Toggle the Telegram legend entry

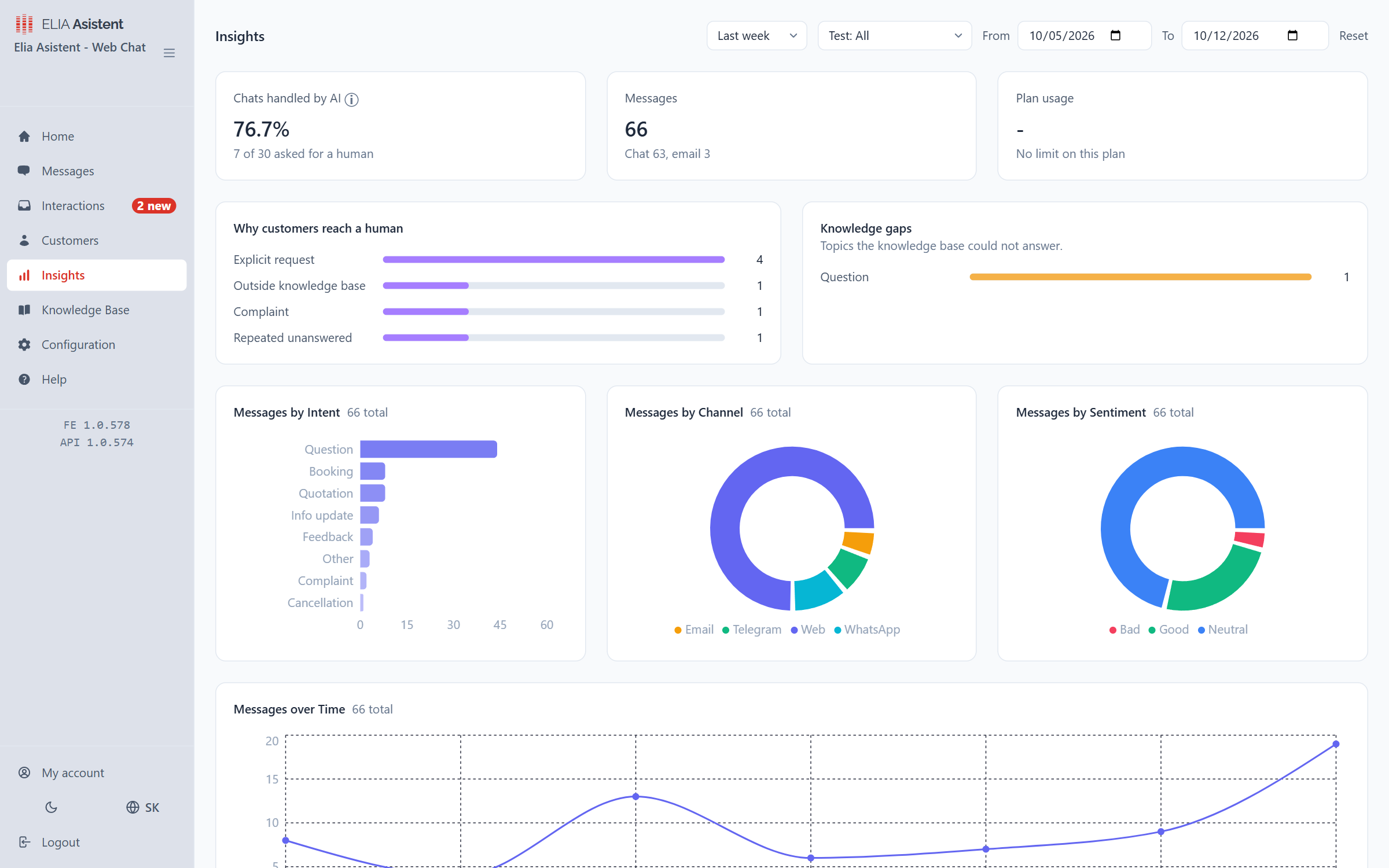tap(751, 630)
